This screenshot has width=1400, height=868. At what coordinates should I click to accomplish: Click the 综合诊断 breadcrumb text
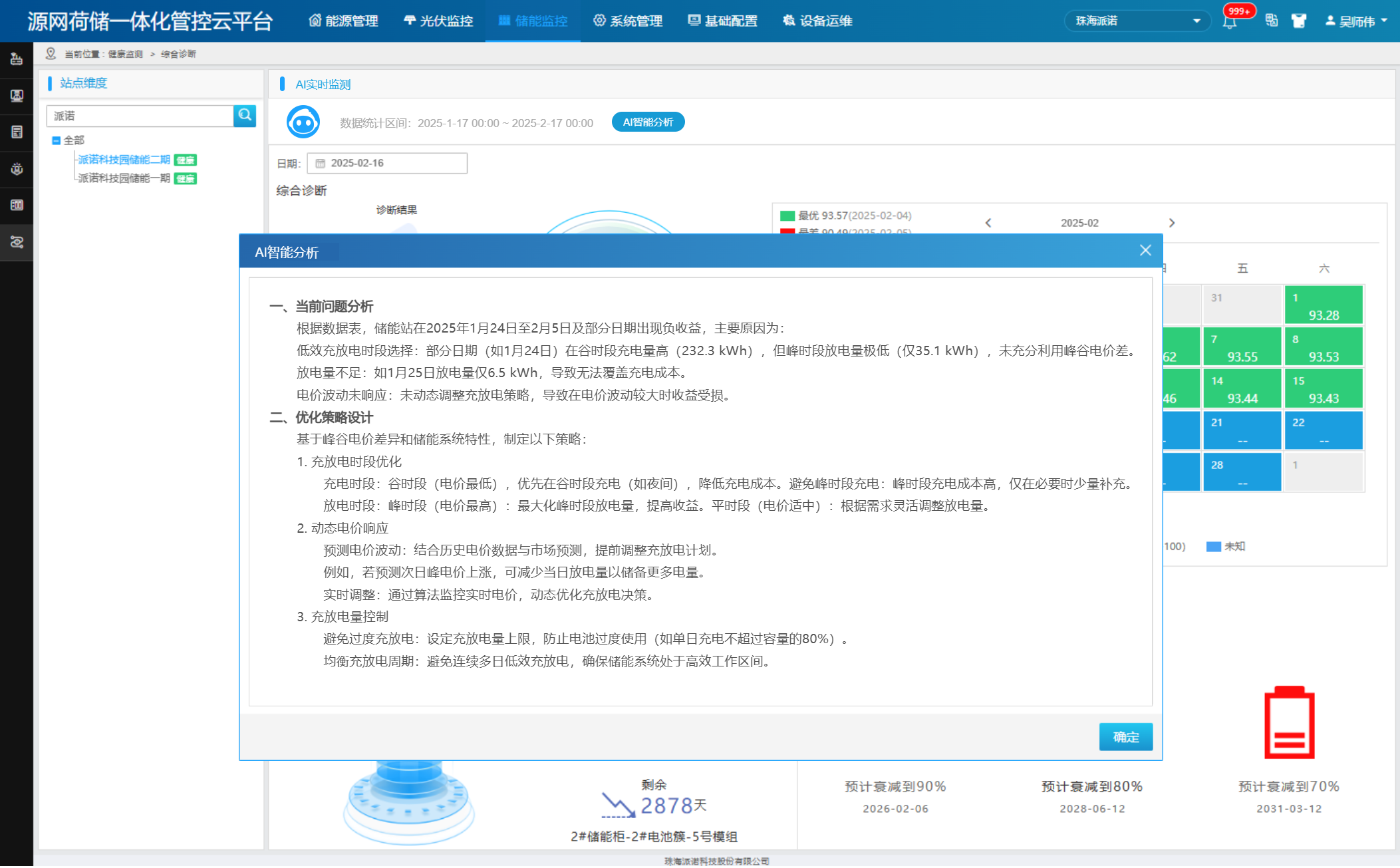178,54
